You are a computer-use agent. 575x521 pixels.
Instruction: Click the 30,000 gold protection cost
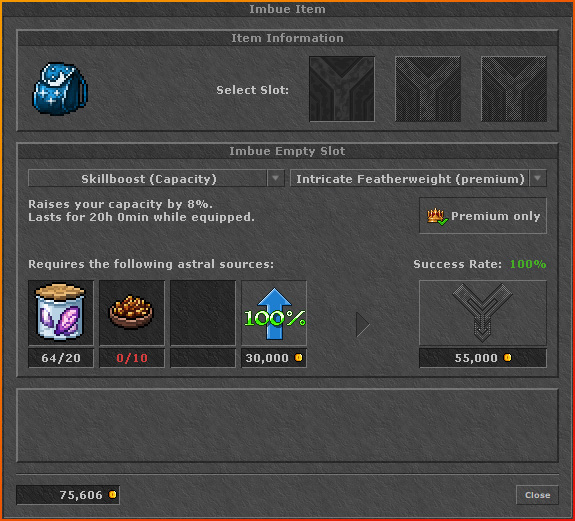pos(274,358)
